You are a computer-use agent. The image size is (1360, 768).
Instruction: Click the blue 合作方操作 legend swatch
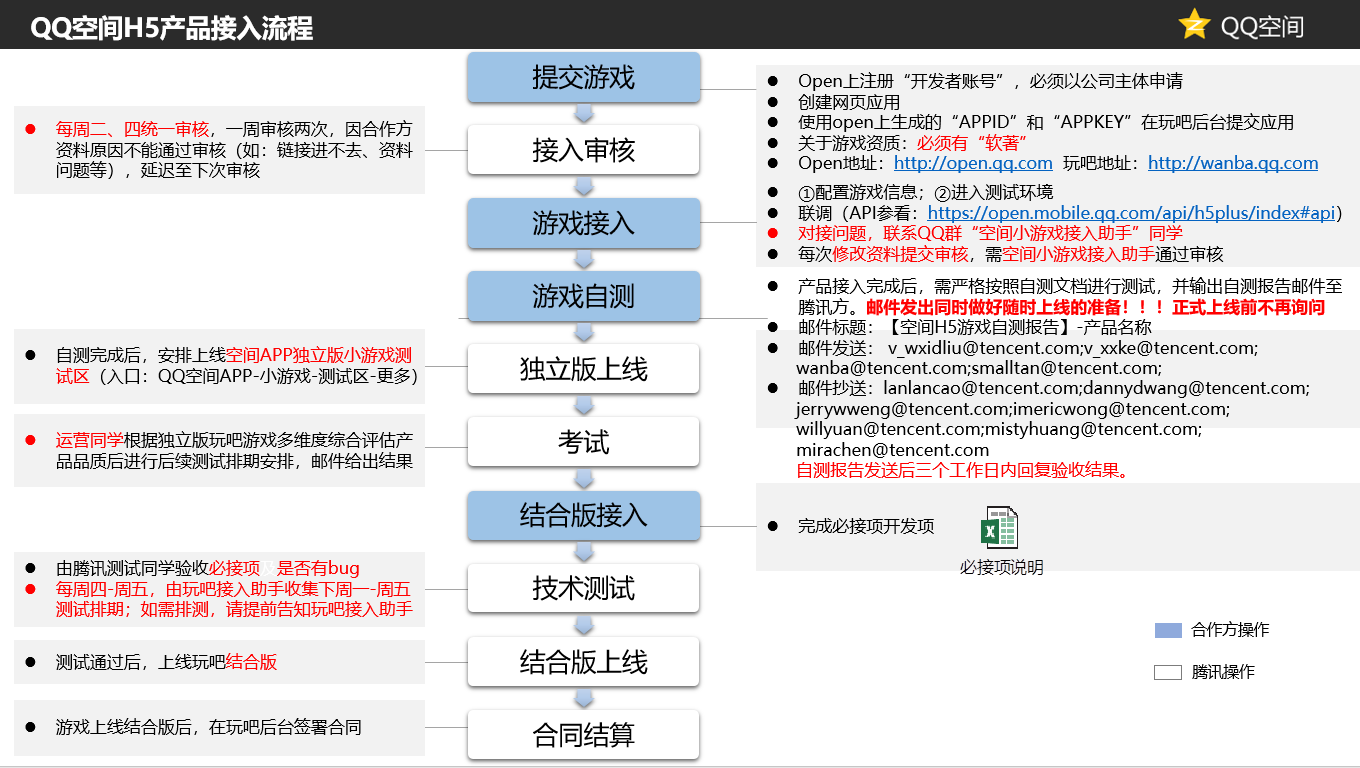(1166, 629)
